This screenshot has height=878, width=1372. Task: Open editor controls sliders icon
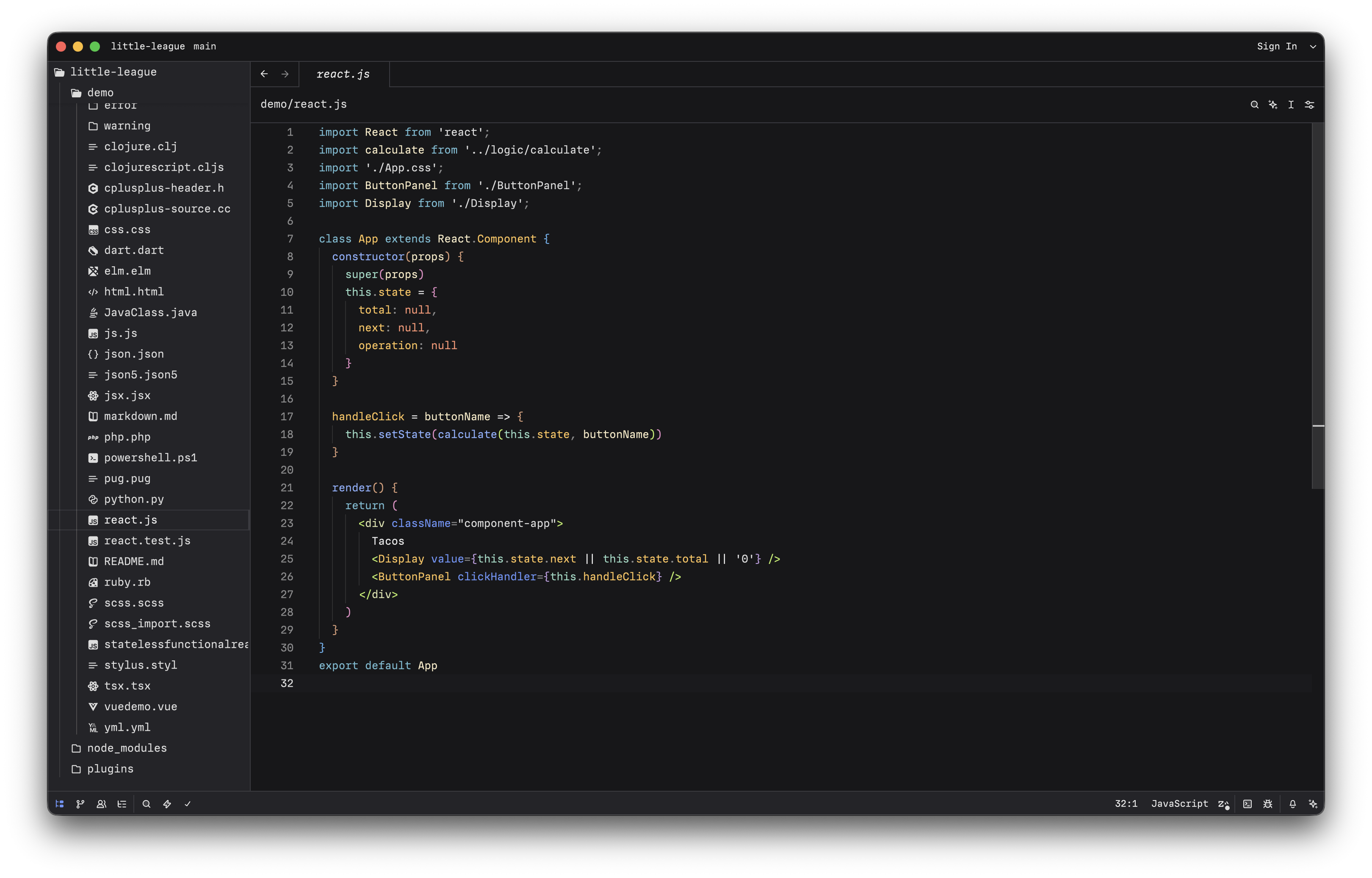[x=1309, y=104]
